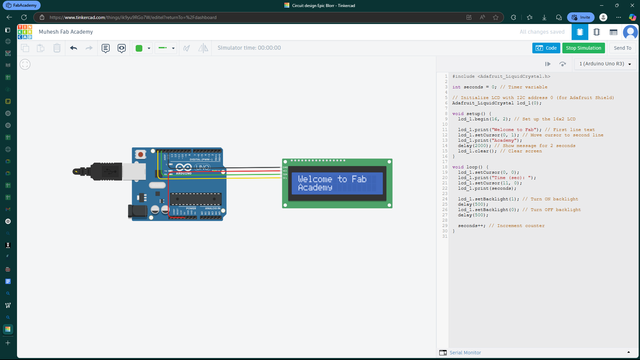The image size is (640, 360).
Task: Redo the last action
Action: [89, 48]
